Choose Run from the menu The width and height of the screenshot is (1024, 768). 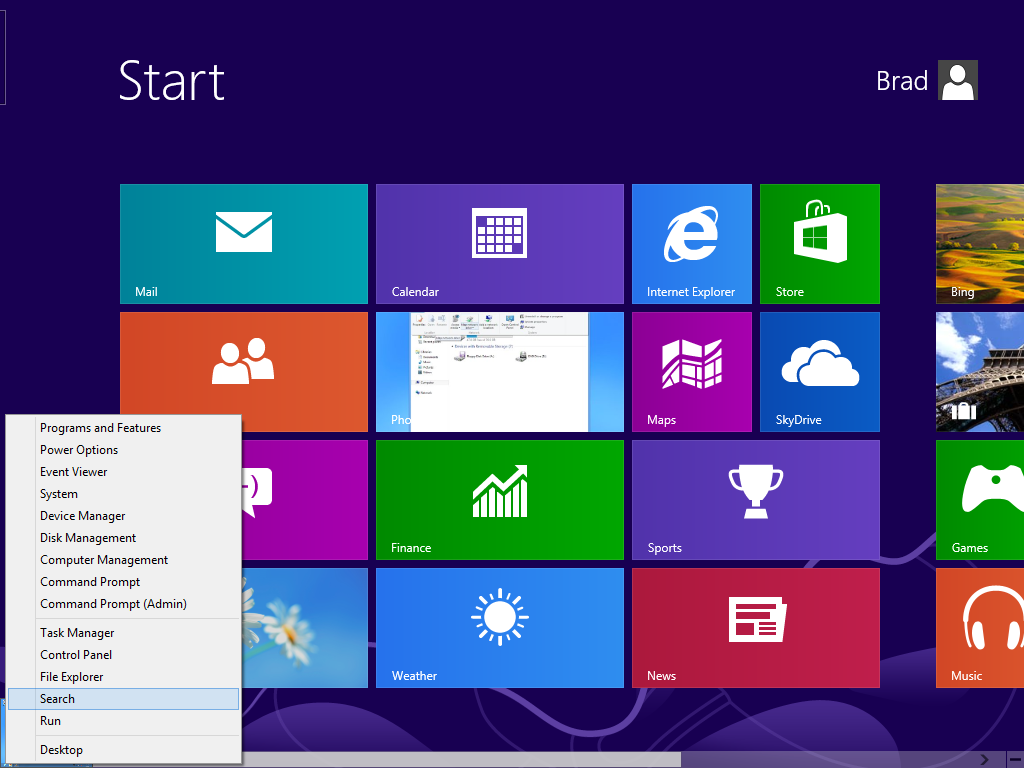click(x=123, y=721)
